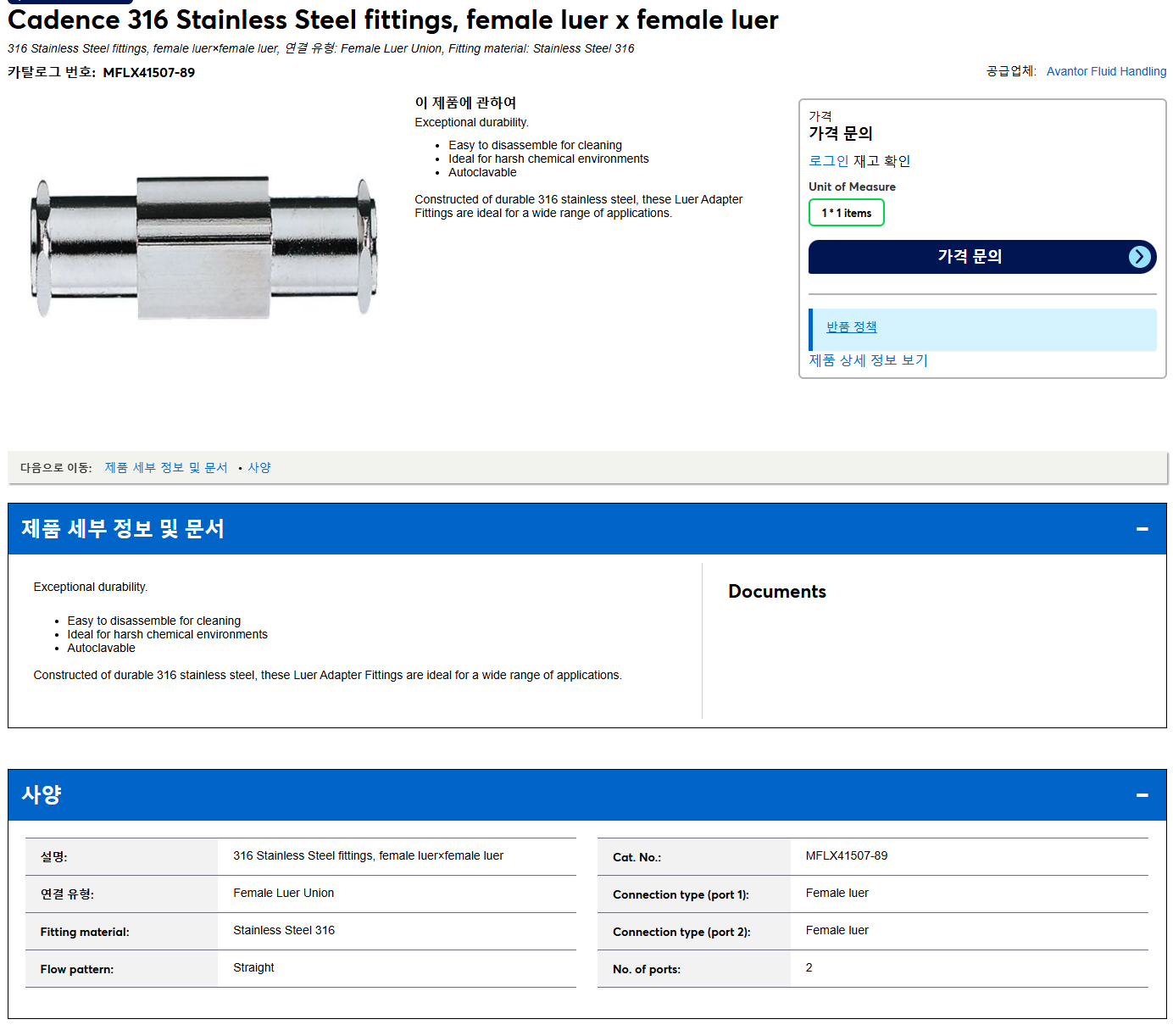The height and width of the screenshot is (1036, 1173).
Task: Select the 1 * 1 items unit option
Action: pyautogui.click(x=847, y=213)
